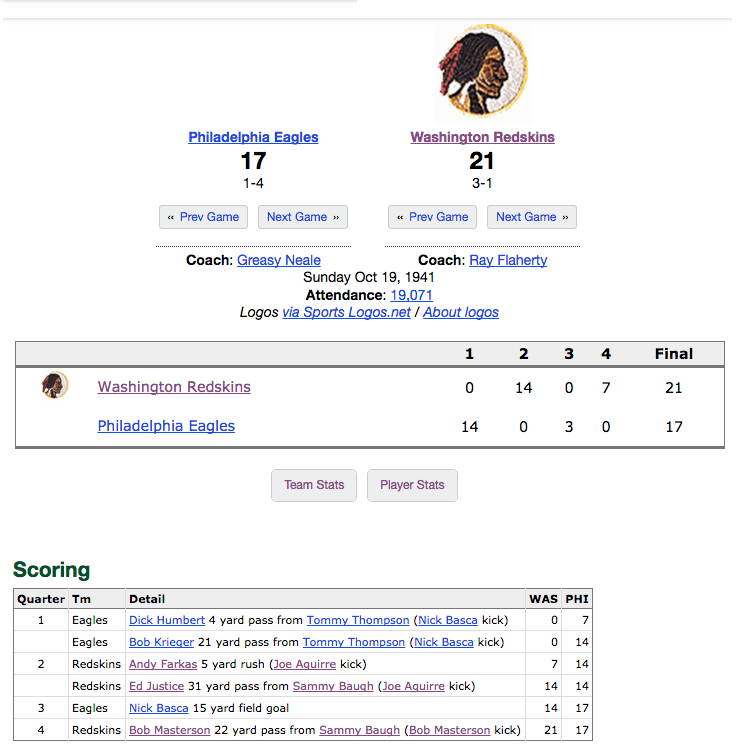Click the 19,071 attendance link

[412, 295]
